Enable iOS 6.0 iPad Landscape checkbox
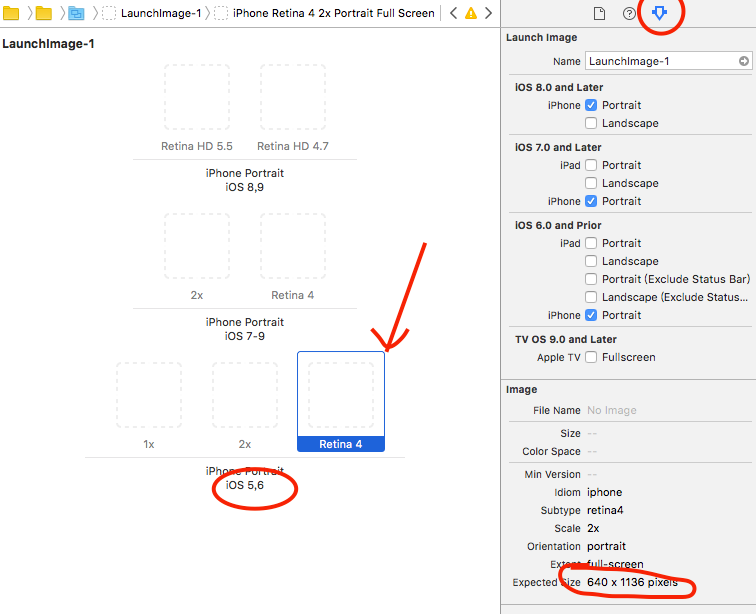This screenshot has width=756, height=614. coord(591,261)
